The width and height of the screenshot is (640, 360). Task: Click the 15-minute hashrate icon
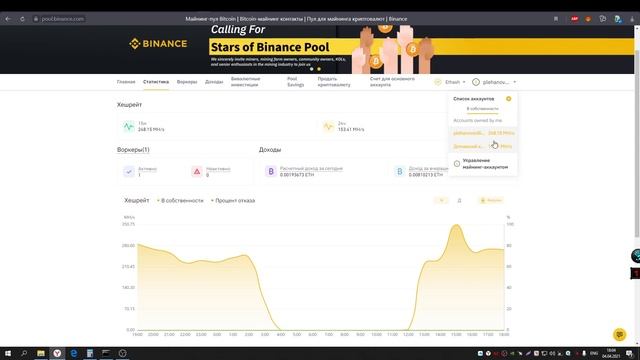129,127
